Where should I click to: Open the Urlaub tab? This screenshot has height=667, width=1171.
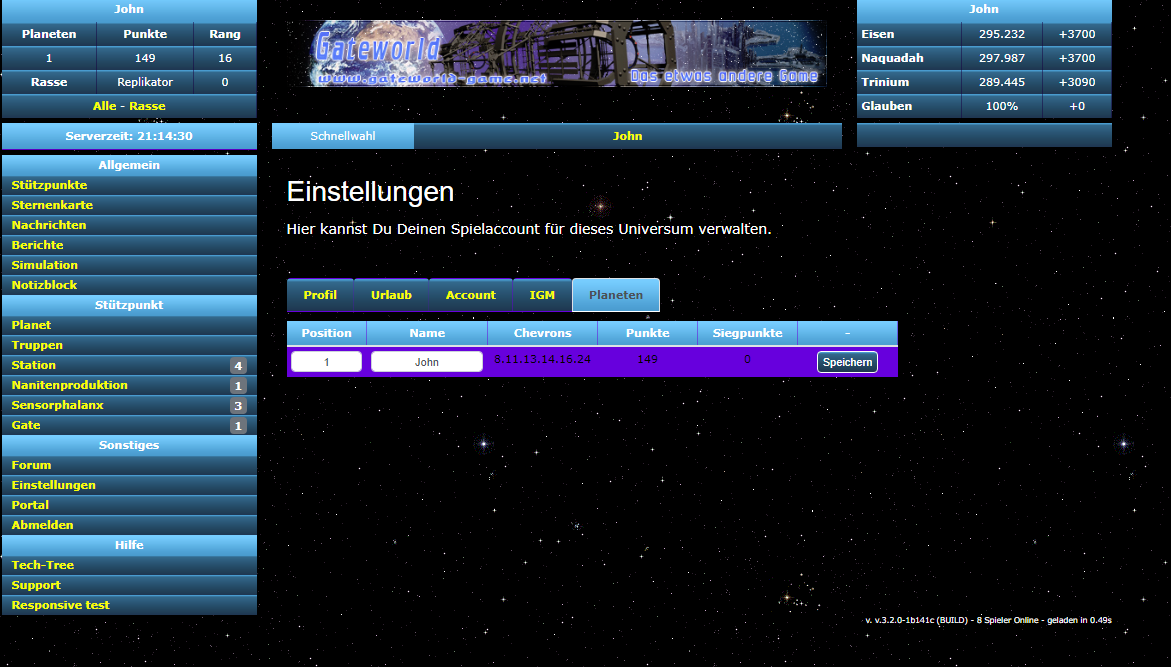coord(391,296)
